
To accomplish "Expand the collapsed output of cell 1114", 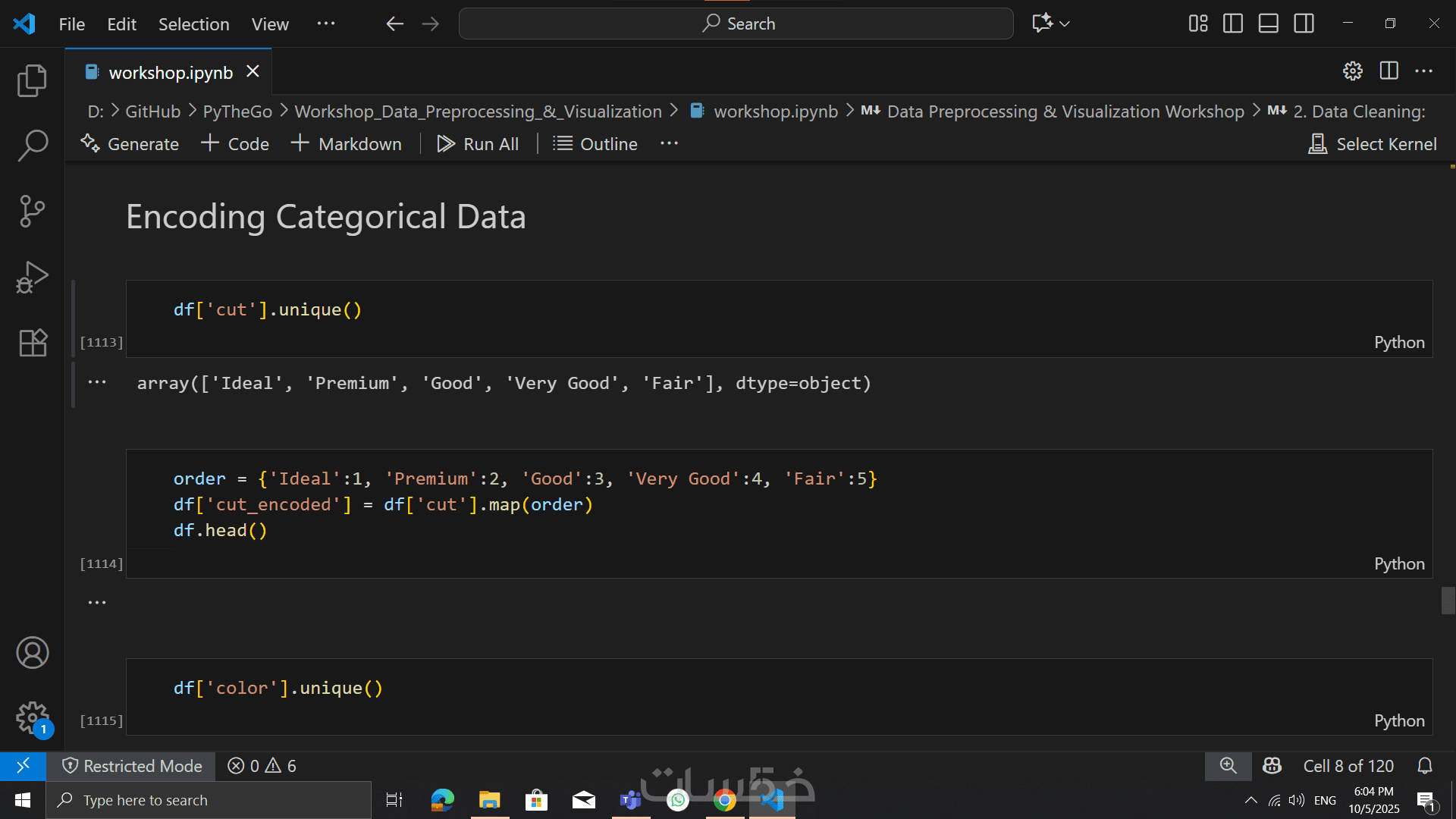I will 97,603.
